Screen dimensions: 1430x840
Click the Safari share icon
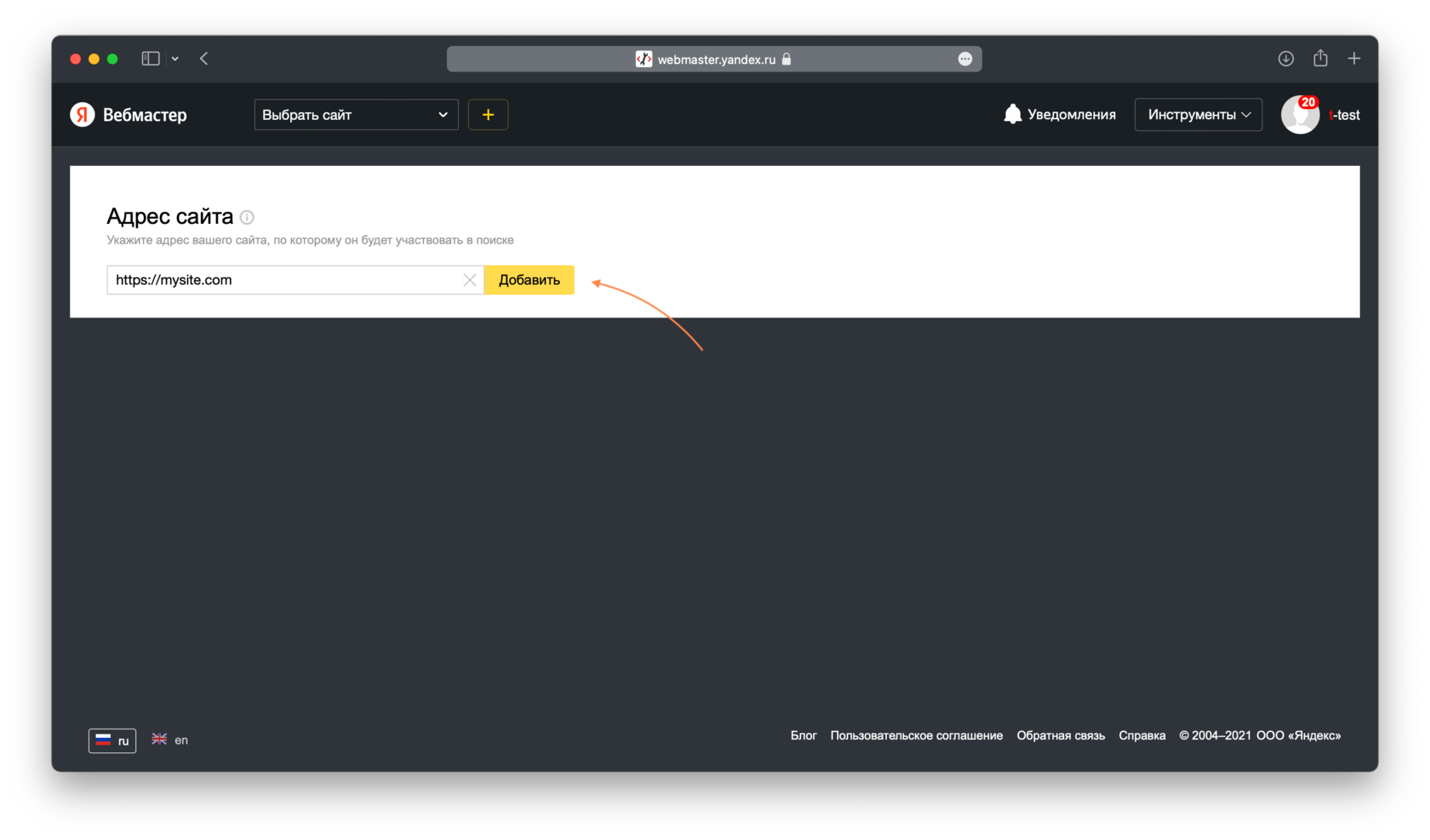coord(1320,58)
